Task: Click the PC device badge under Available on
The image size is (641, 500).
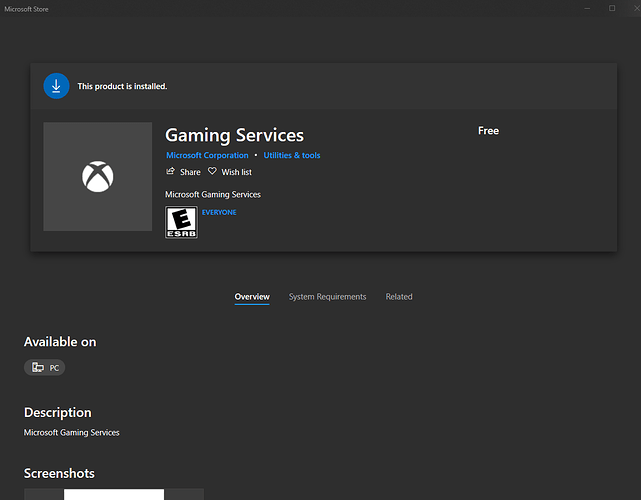Action: tap(45, 368)
